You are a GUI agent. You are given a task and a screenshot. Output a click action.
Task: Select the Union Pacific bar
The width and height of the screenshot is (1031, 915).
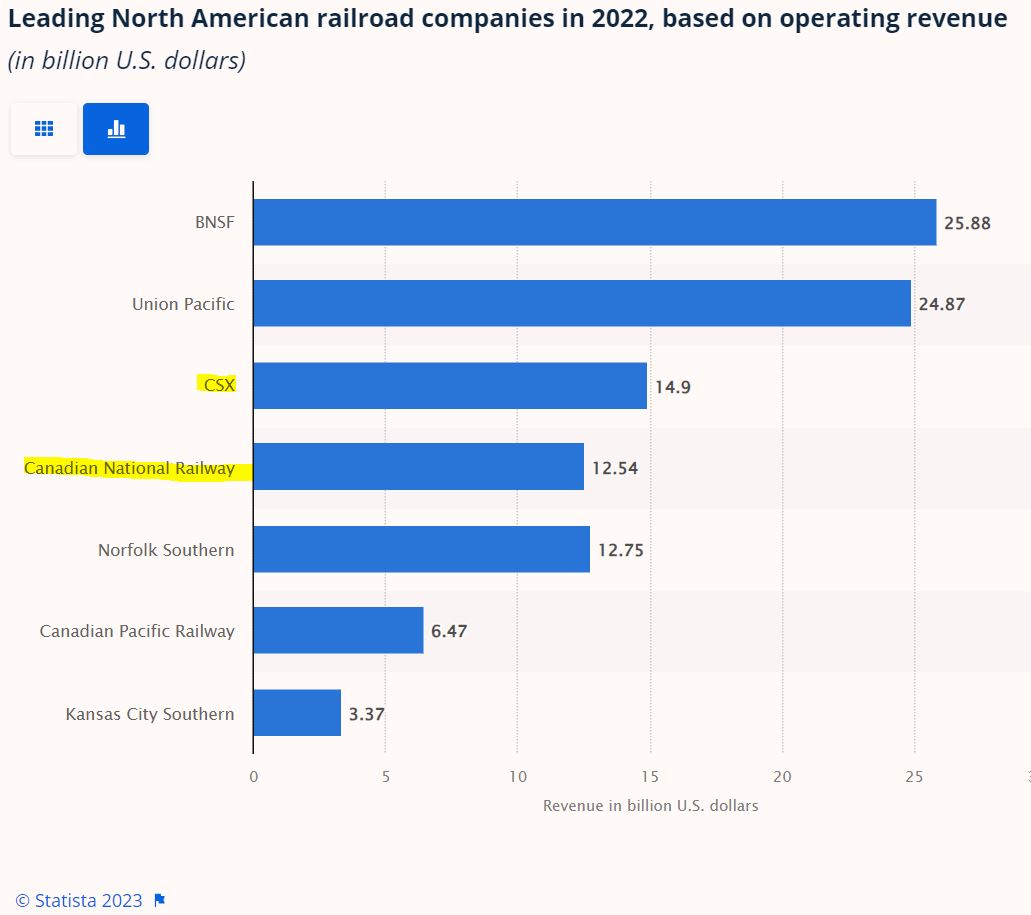582,303
